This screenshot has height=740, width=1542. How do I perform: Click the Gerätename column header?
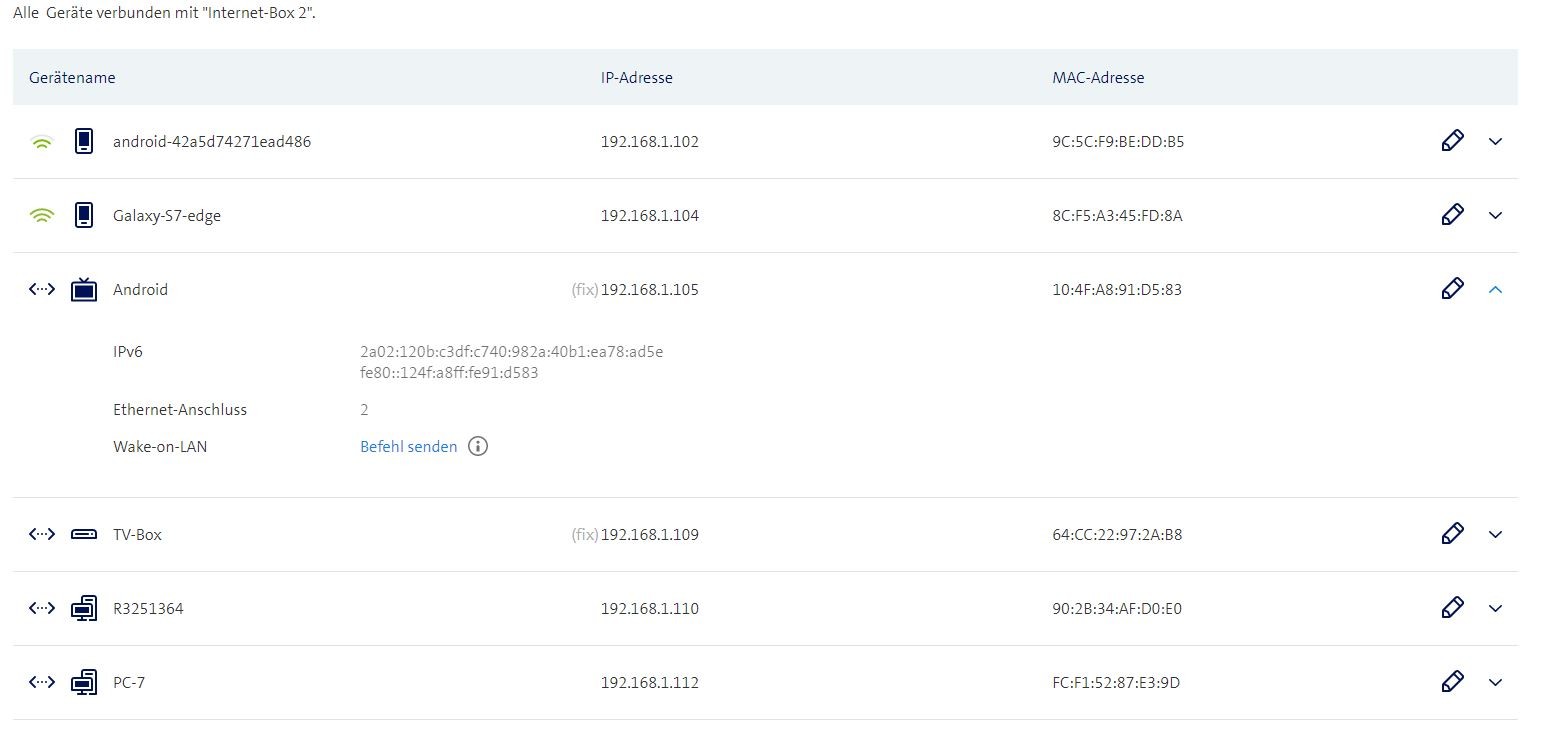[72, 78]
